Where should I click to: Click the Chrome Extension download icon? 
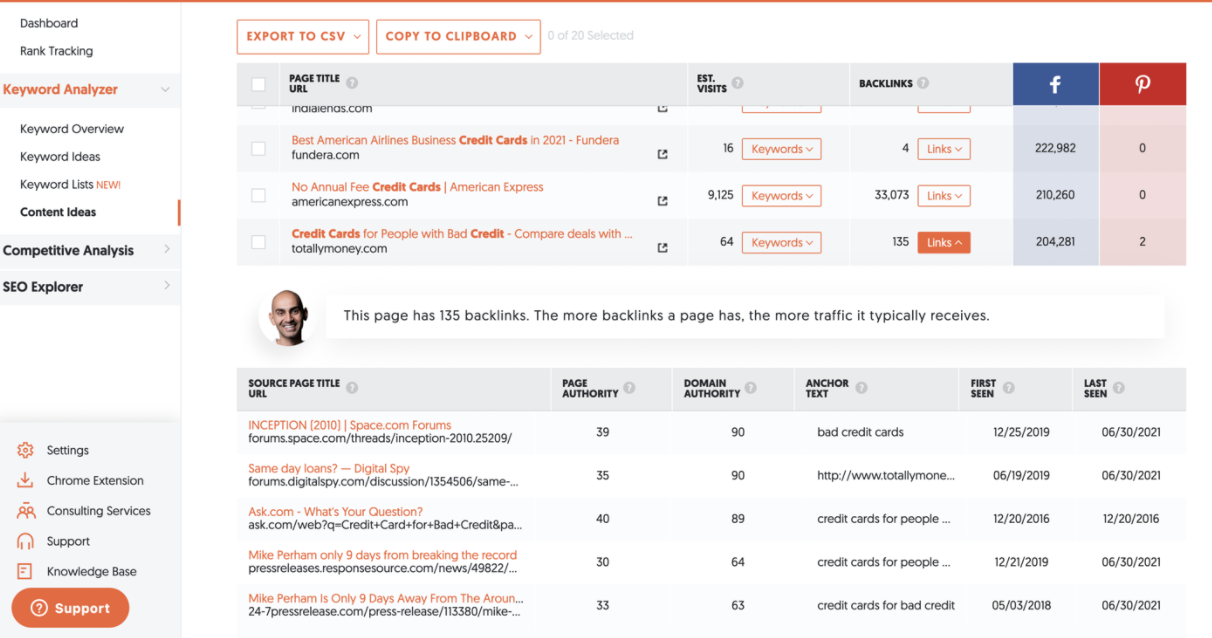click(26, 480)
